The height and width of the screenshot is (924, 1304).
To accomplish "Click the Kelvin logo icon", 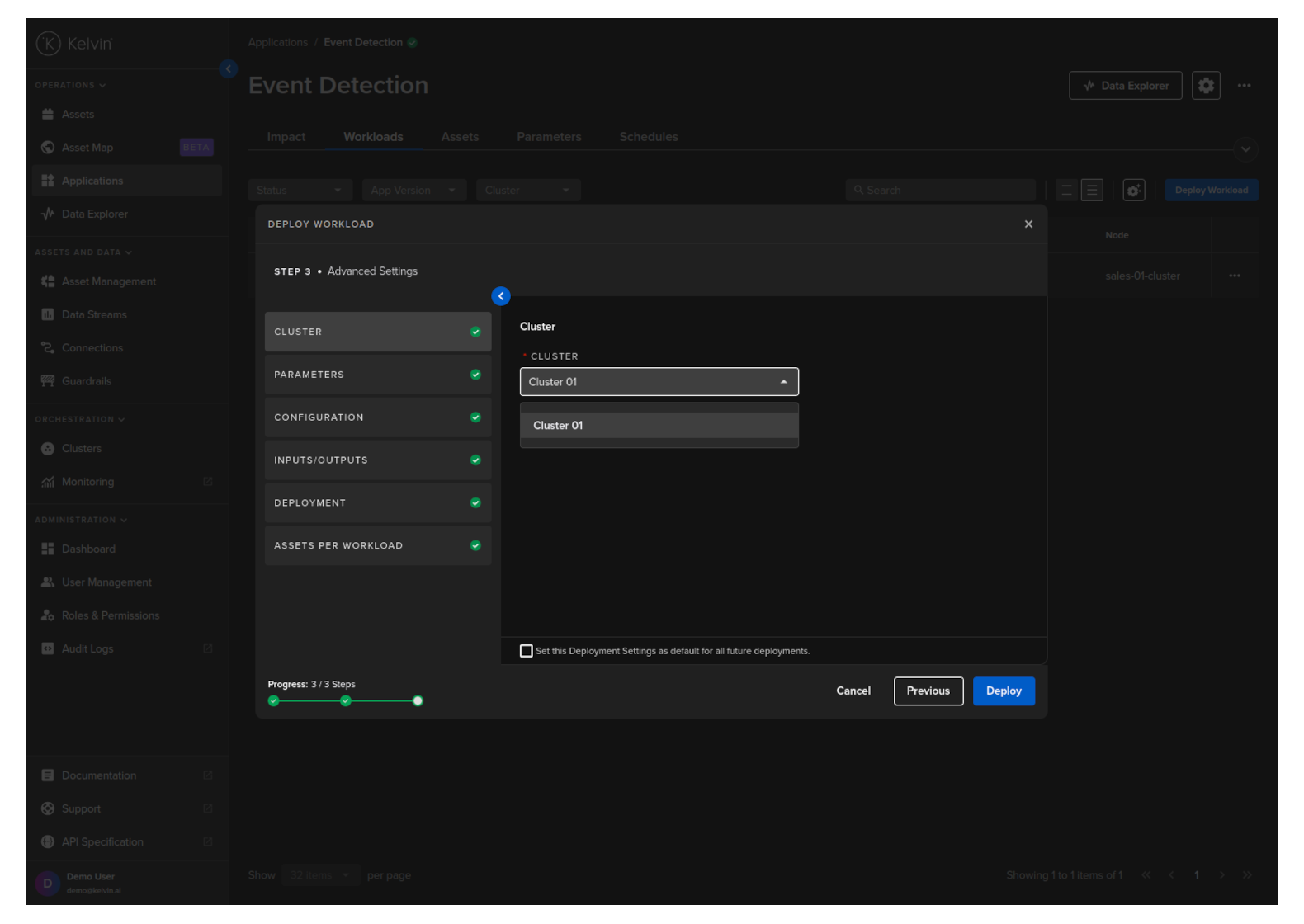I will (x=49, y=44).
